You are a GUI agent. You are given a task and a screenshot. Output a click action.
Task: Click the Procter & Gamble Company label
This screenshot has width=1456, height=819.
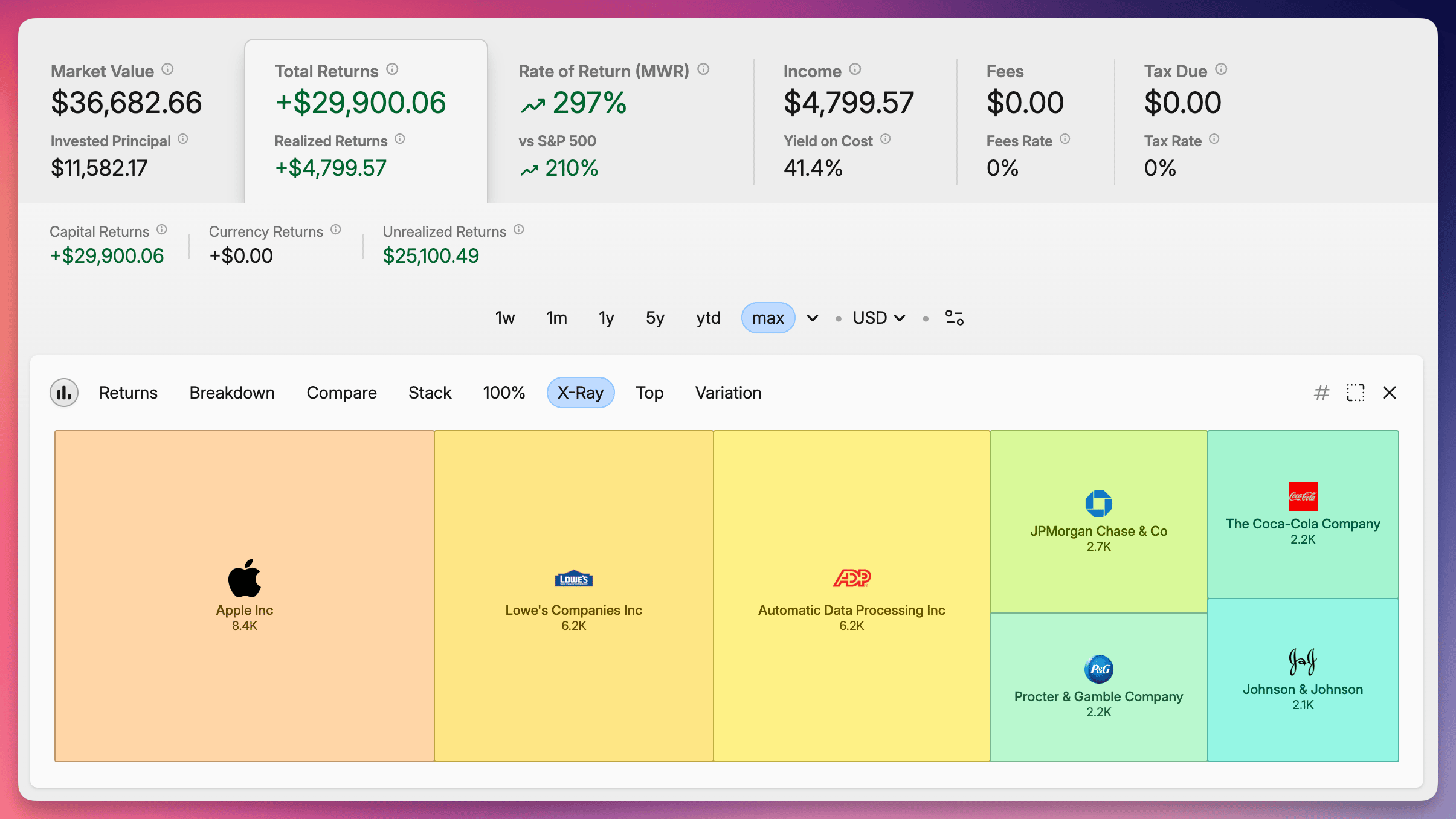(x=1099, y=697)
